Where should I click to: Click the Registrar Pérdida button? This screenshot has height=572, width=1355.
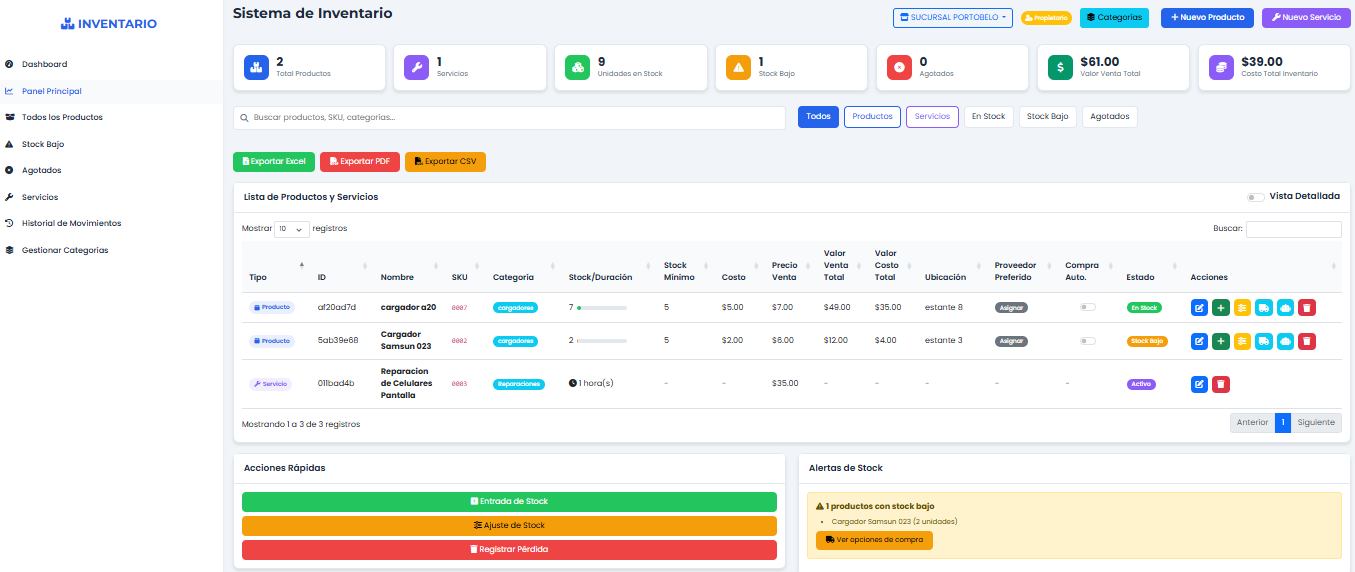(509, 550)
